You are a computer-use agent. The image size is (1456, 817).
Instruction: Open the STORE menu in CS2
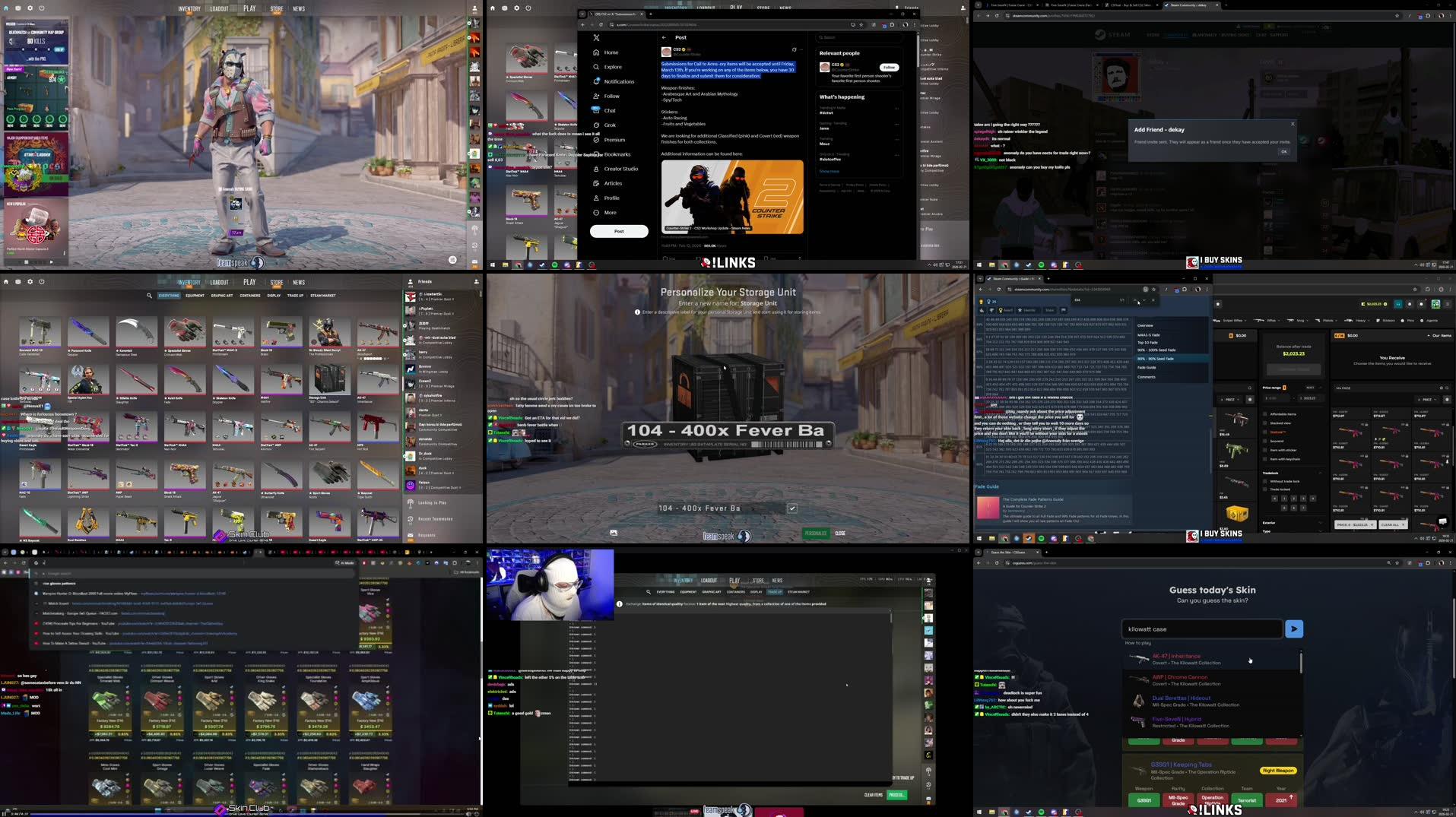(x=276, y=282)
